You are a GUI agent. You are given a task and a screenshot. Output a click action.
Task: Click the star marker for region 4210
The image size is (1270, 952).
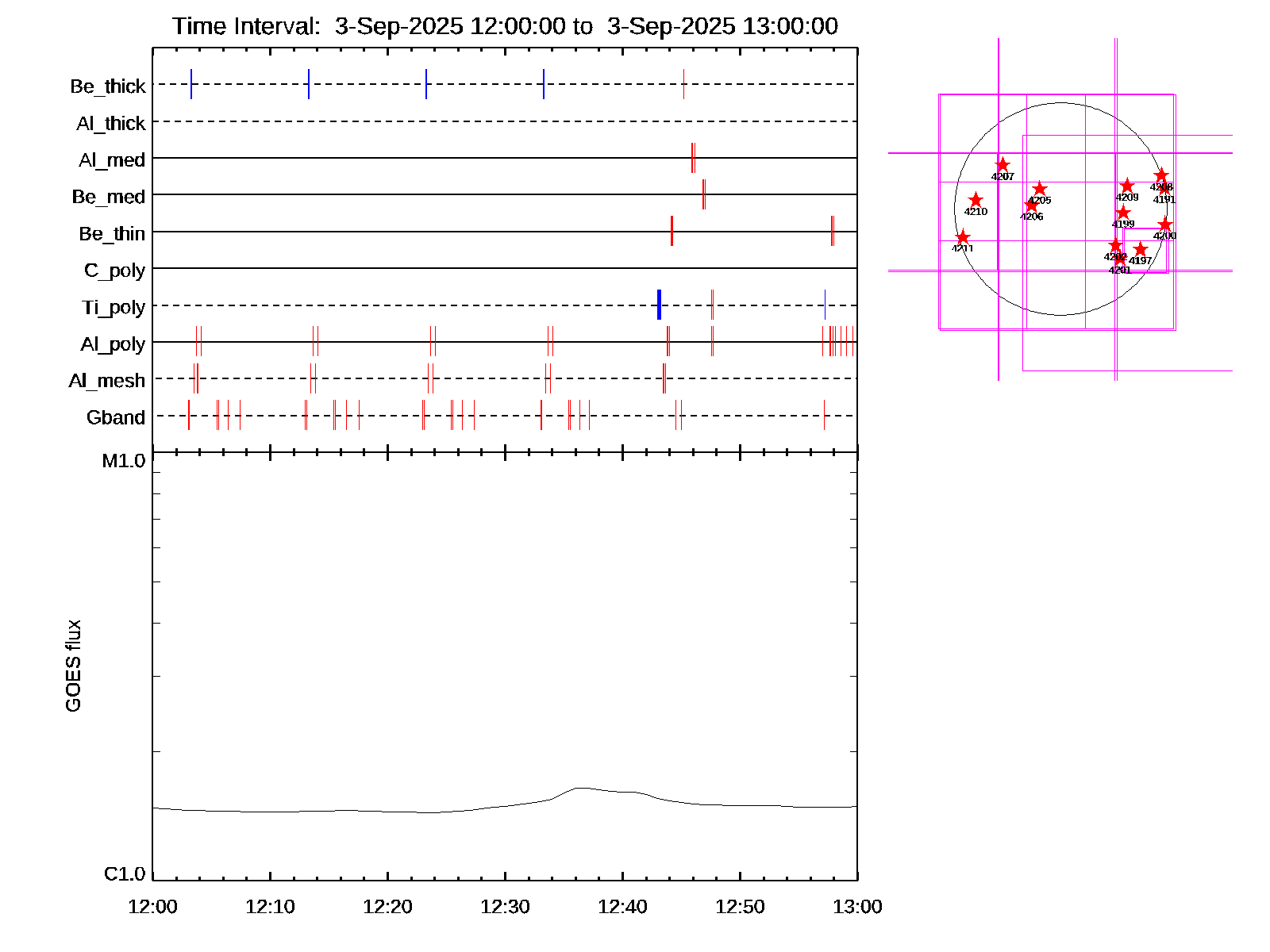click(976, 200)
